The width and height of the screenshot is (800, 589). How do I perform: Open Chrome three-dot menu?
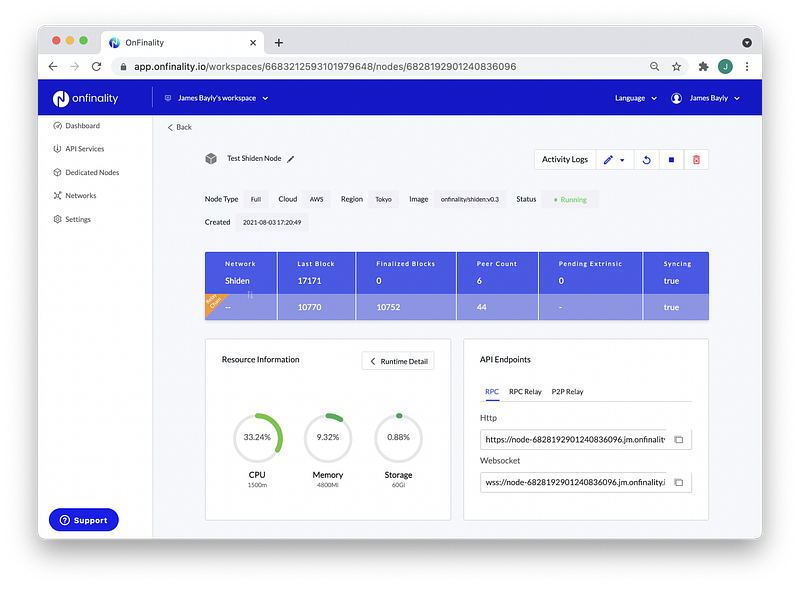tap(747, 66)
